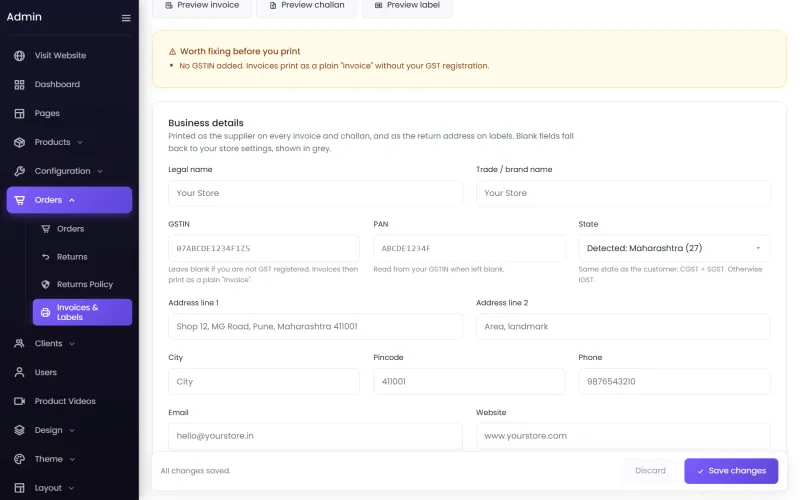Expand the Clients submenu chevron
The width and height of the screenshot is (800, 500).
(72, 344)
